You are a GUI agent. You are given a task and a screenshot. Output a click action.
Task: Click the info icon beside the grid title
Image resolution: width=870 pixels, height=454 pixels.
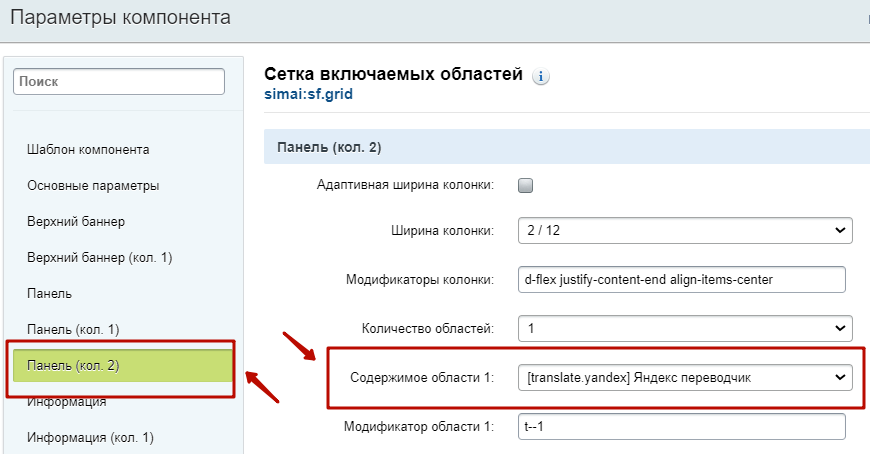[x=541, y=77]
